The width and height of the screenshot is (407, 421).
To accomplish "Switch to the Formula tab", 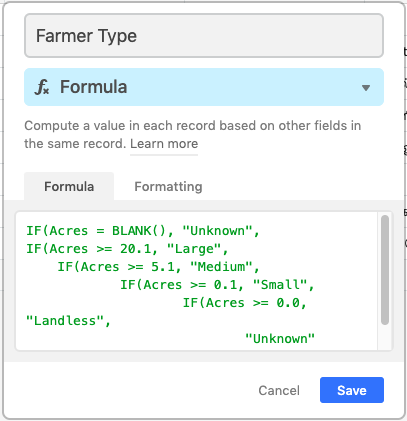I will tap(69, 186).
